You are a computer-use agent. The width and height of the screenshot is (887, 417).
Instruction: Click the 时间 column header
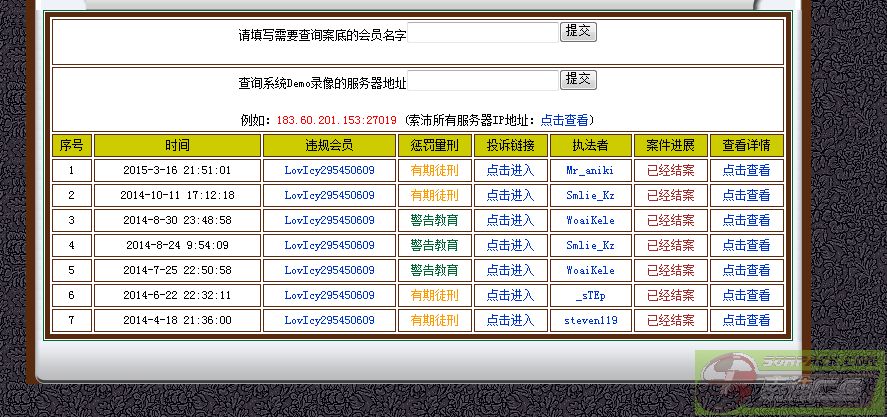(x=177, y=145)
